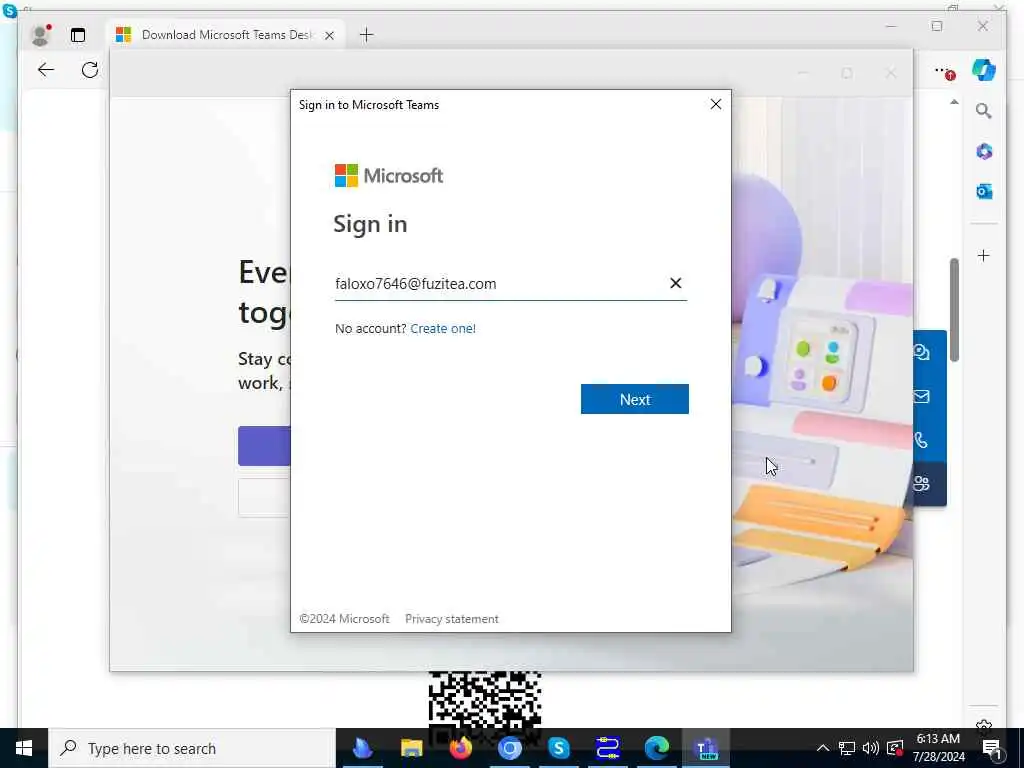Clear the email field with the X icon
Screen dimensions: 1024x768
tap(675, 283)
